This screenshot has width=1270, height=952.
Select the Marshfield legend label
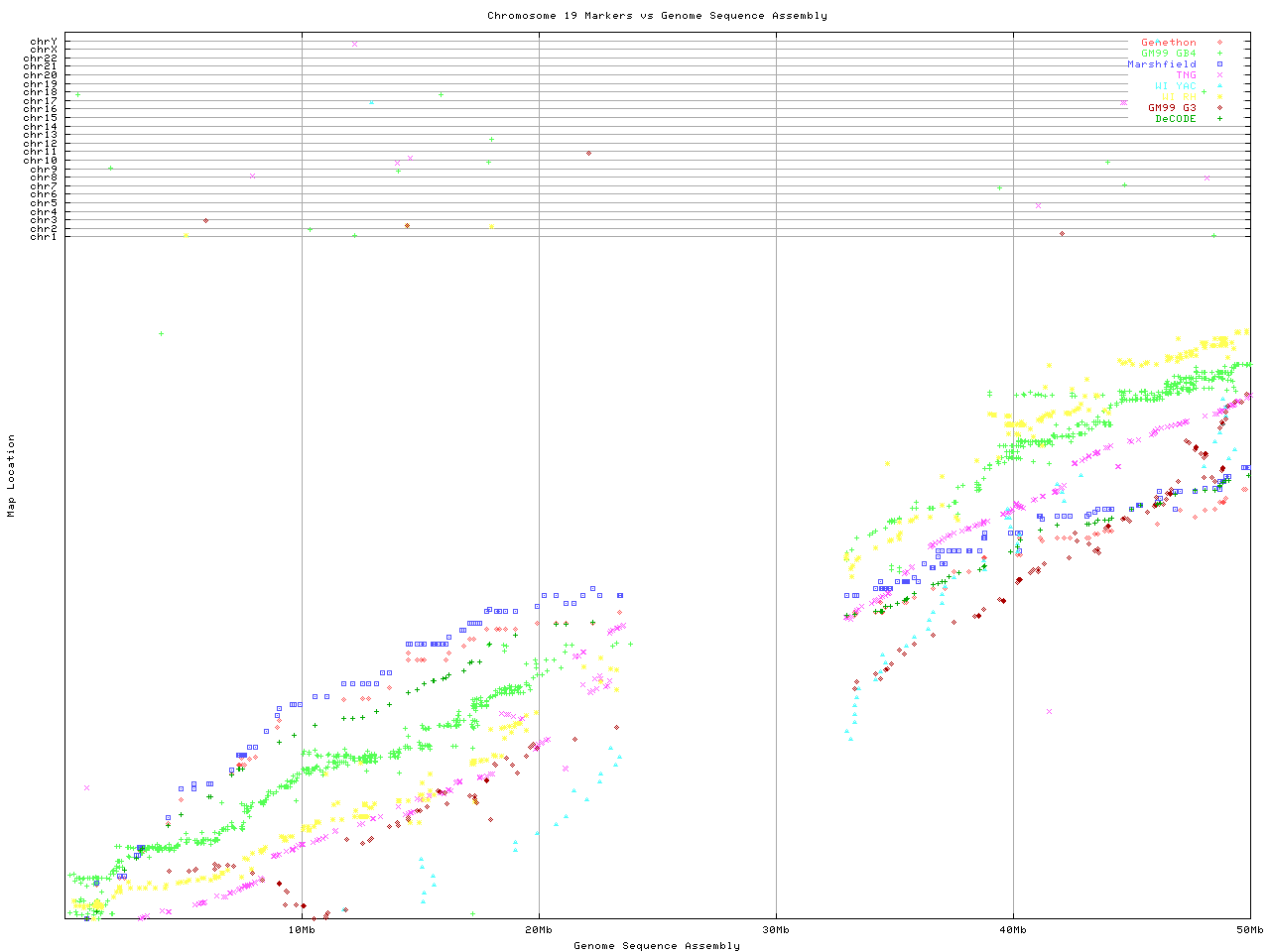point(1161,64)
